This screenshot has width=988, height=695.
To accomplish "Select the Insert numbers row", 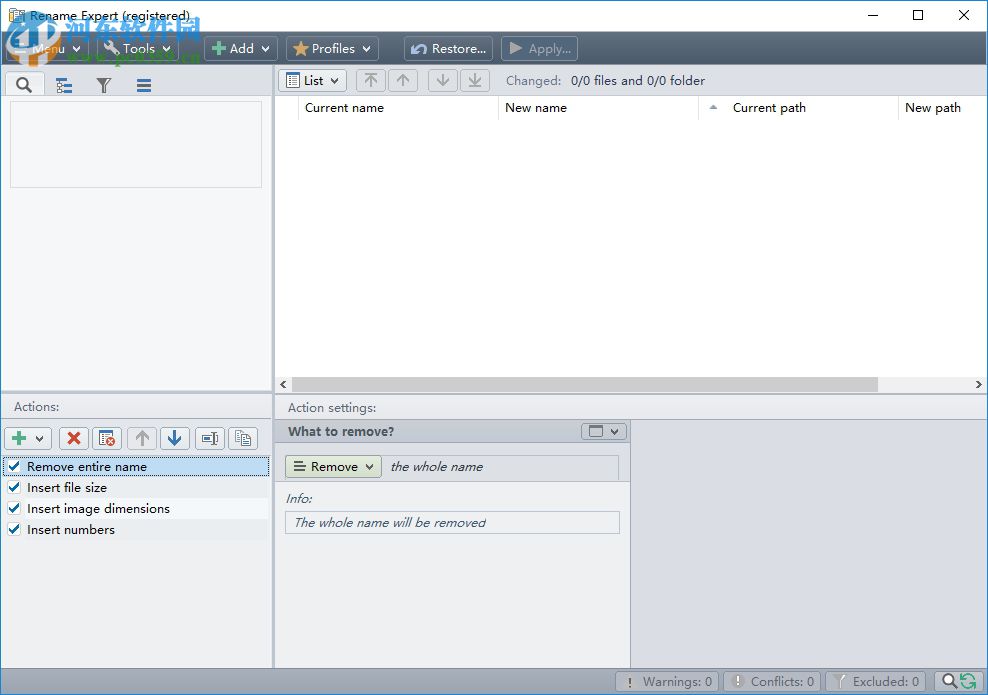I will click(x=136, y=529).
